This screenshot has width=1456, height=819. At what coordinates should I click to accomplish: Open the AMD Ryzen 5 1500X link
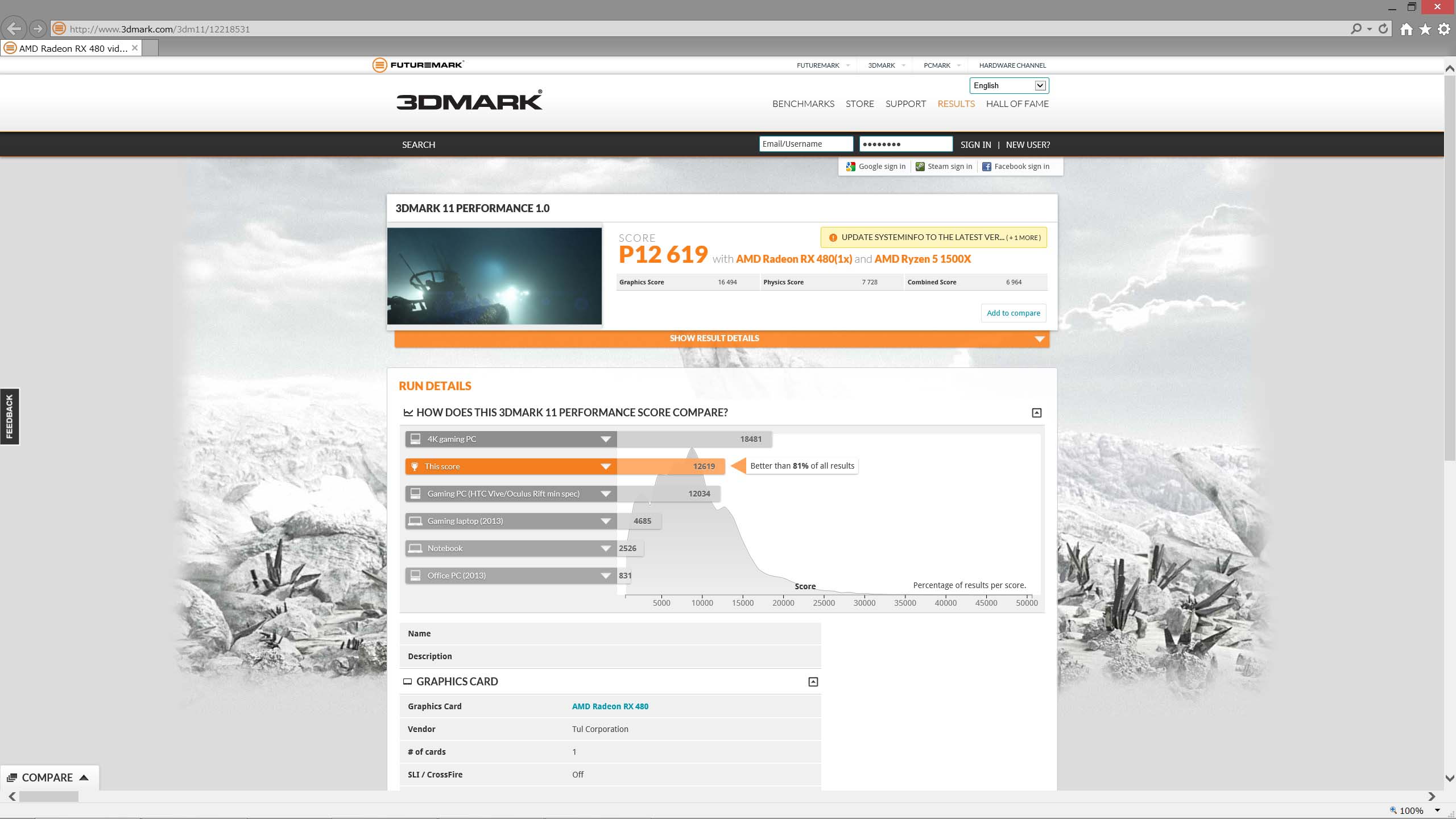point(923,259)
